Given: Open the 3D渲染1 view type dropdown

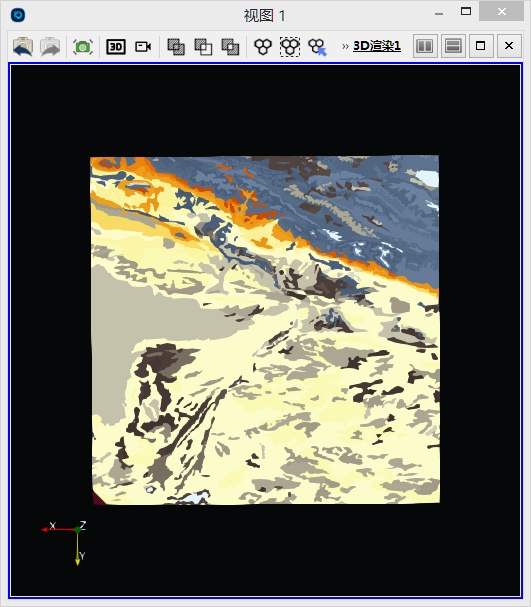Looking at the screenshot, I should [377, 46].
